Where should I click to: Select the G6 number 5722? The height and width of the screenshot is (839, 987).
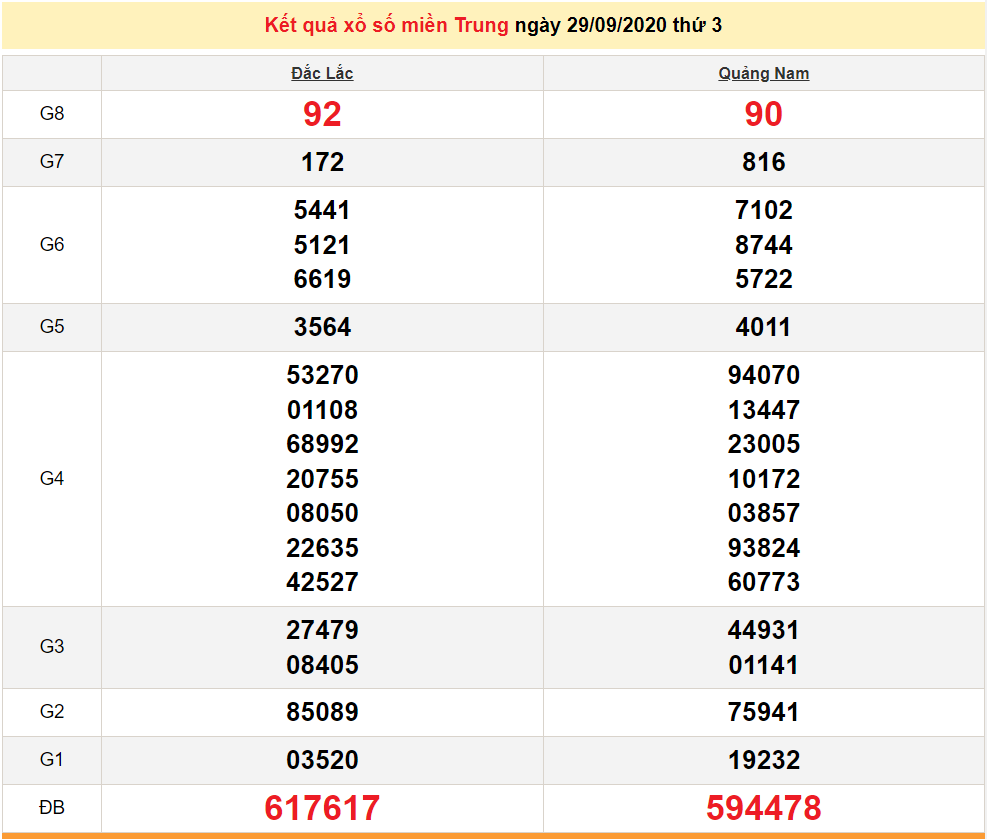tap(764, 279)
